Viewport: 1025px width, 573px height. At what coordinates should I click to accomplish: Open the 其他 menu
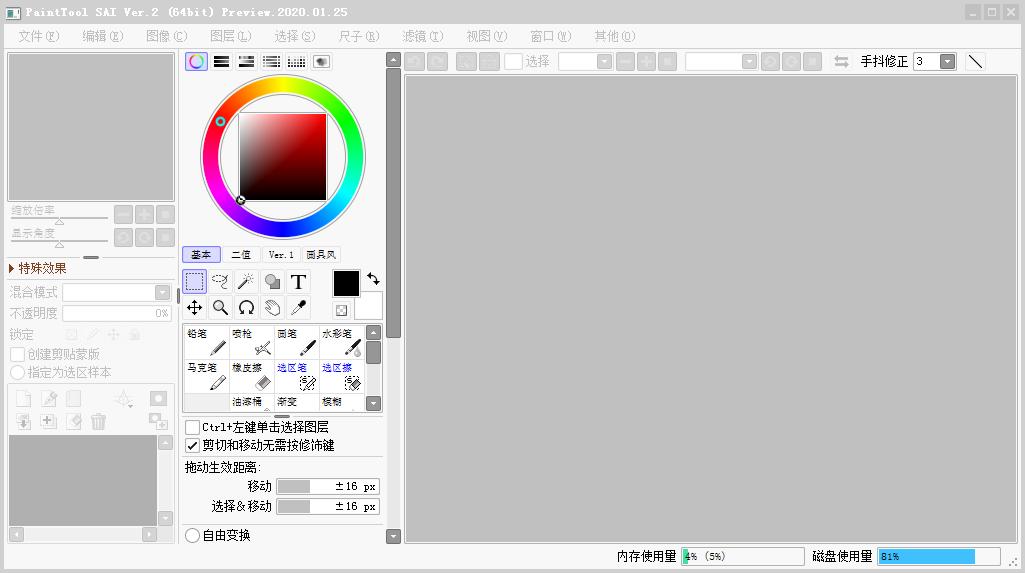(x=614, y=36)
